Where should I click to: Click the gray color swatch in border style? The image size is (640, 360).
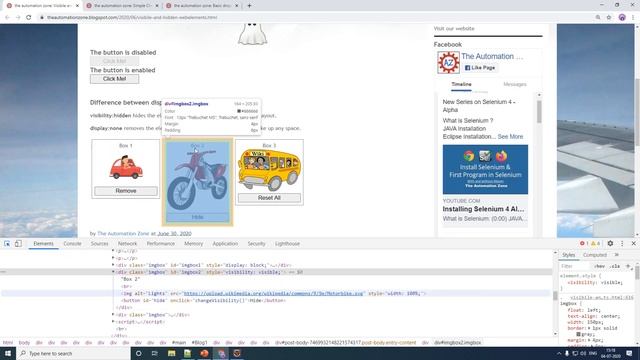[578, 334]
